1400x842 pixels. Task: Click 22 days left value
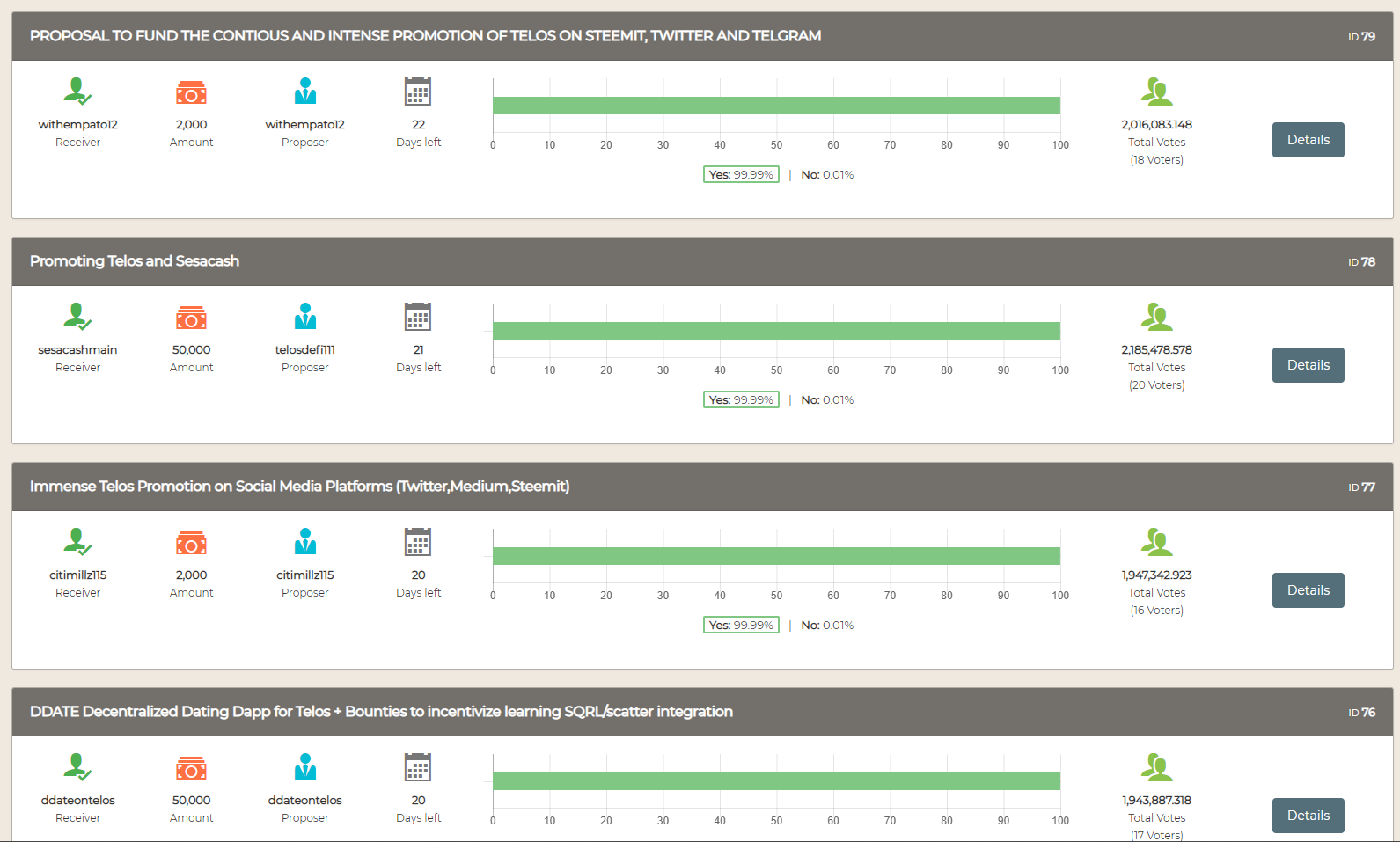click(418, 125)
